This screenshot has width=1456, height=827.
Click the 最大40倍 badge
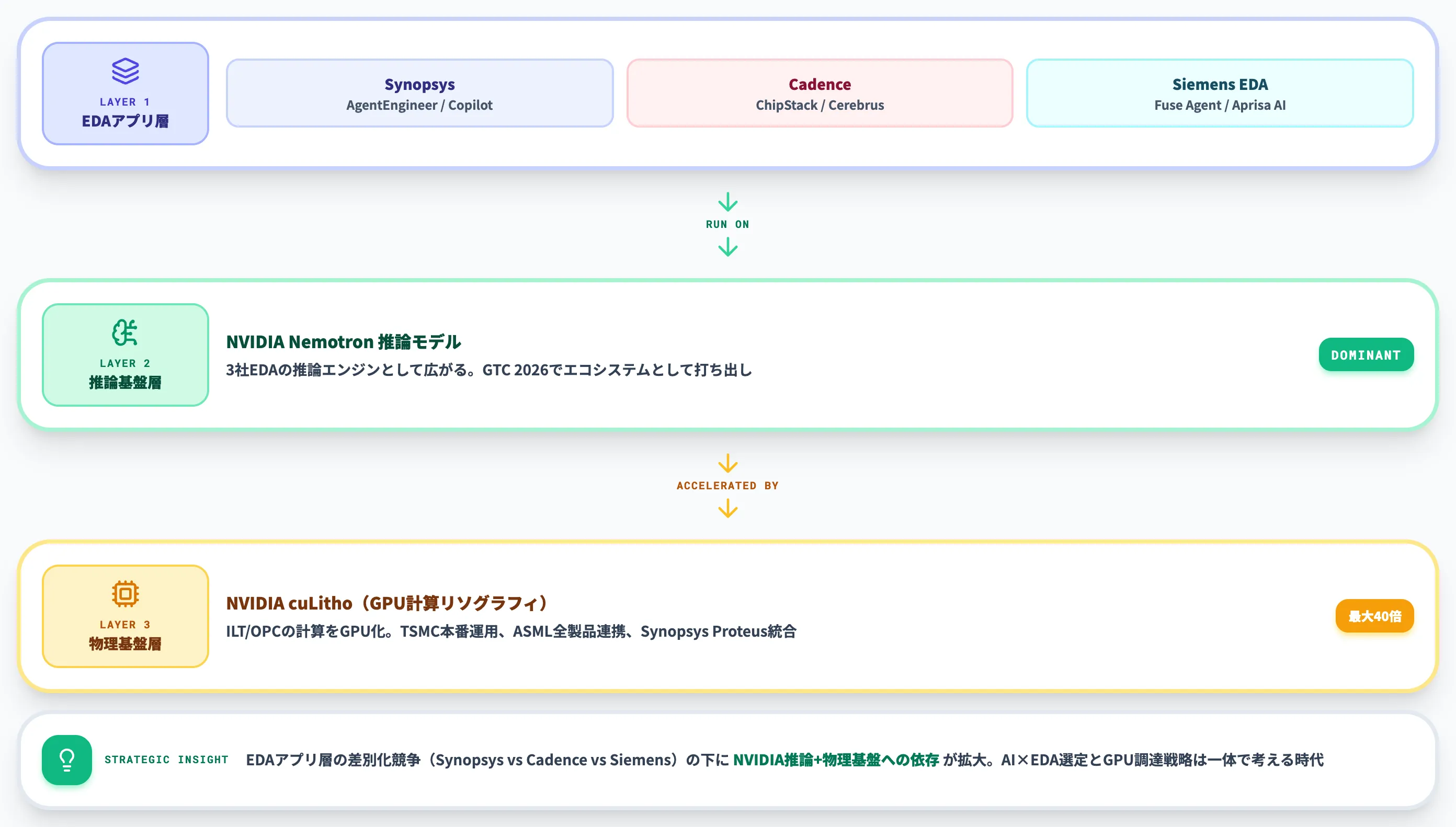coord(1375,616)
